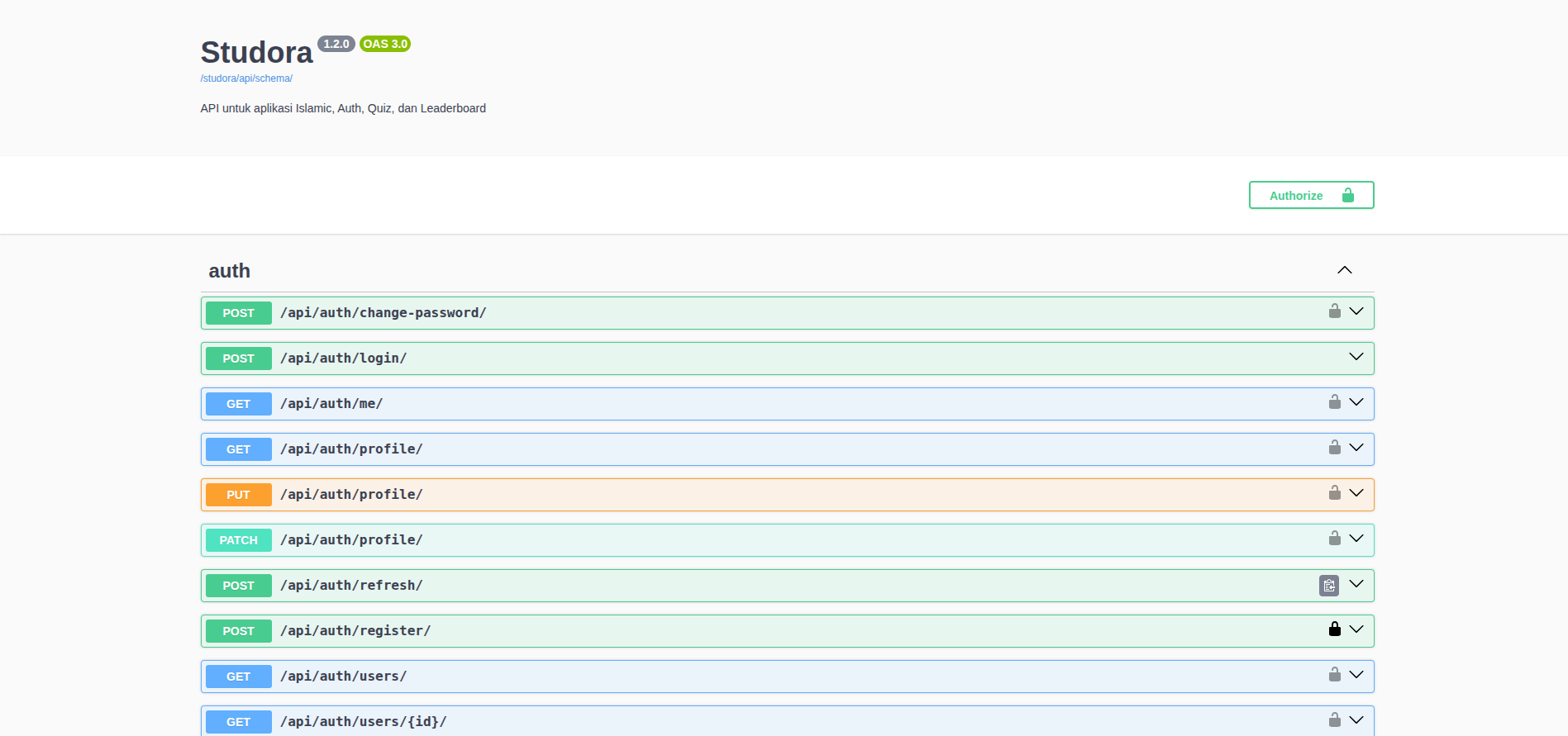Click the auth section heading
This screenshot has width=1568, height=736.
[x=229, y=271]
